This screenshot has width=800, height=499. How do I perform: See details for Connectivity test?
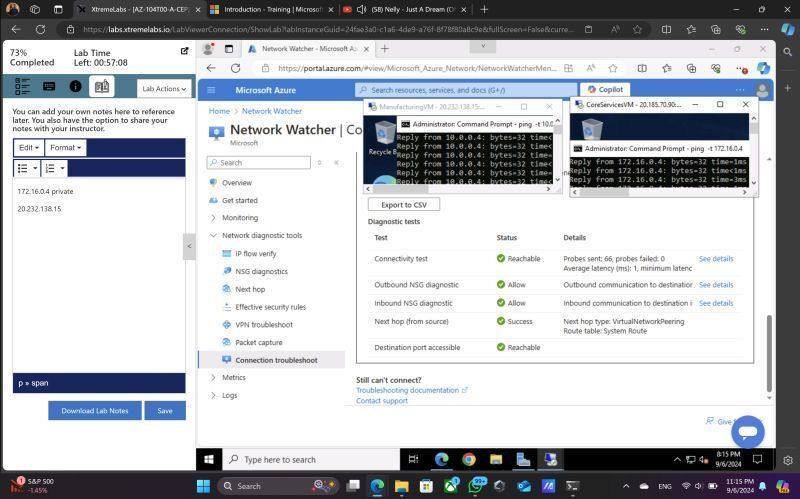click(716, 259)
